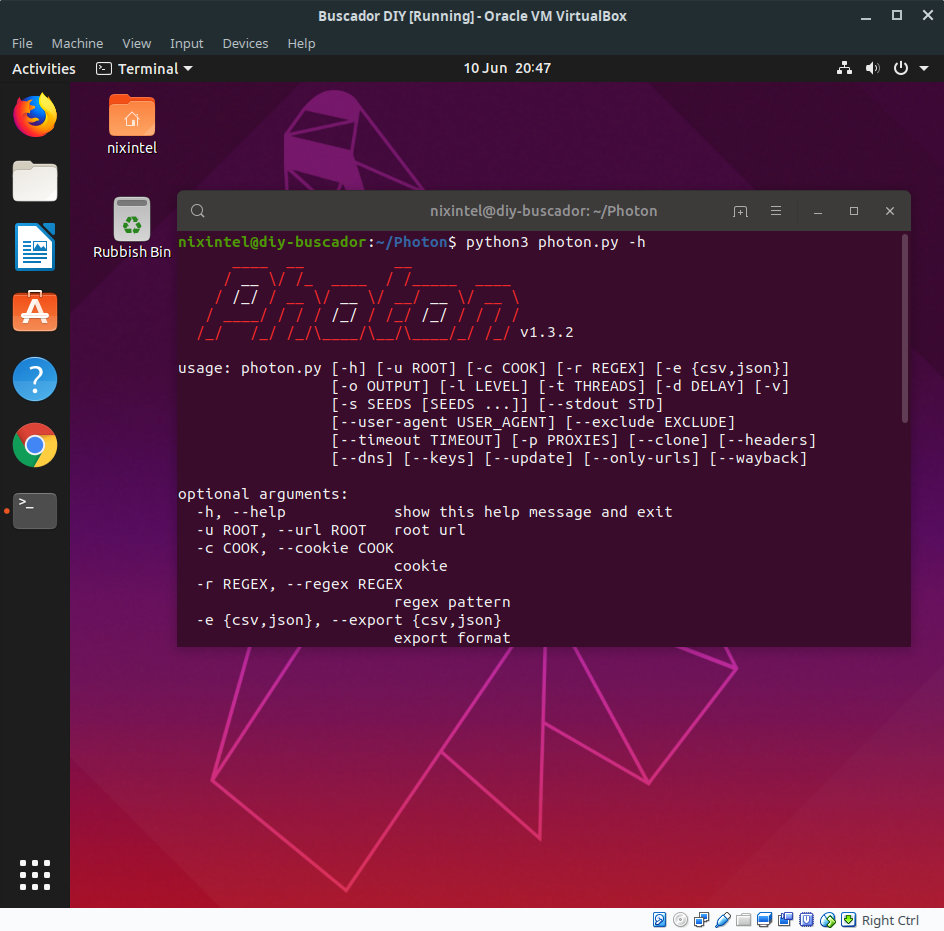This screenshot has height=931, width=944.
Task: Click the Terminal icon in dock
Action: pos(35,511)
